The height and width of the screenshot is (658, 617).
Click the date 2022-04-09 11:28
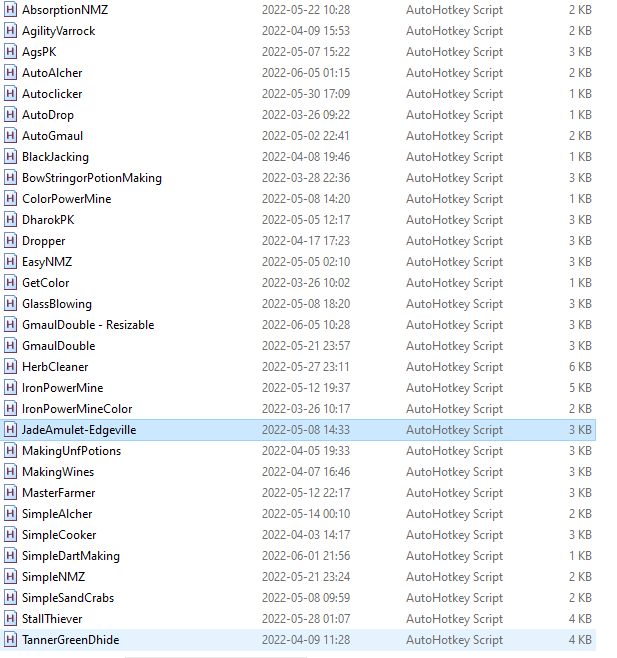click(306, 640)
